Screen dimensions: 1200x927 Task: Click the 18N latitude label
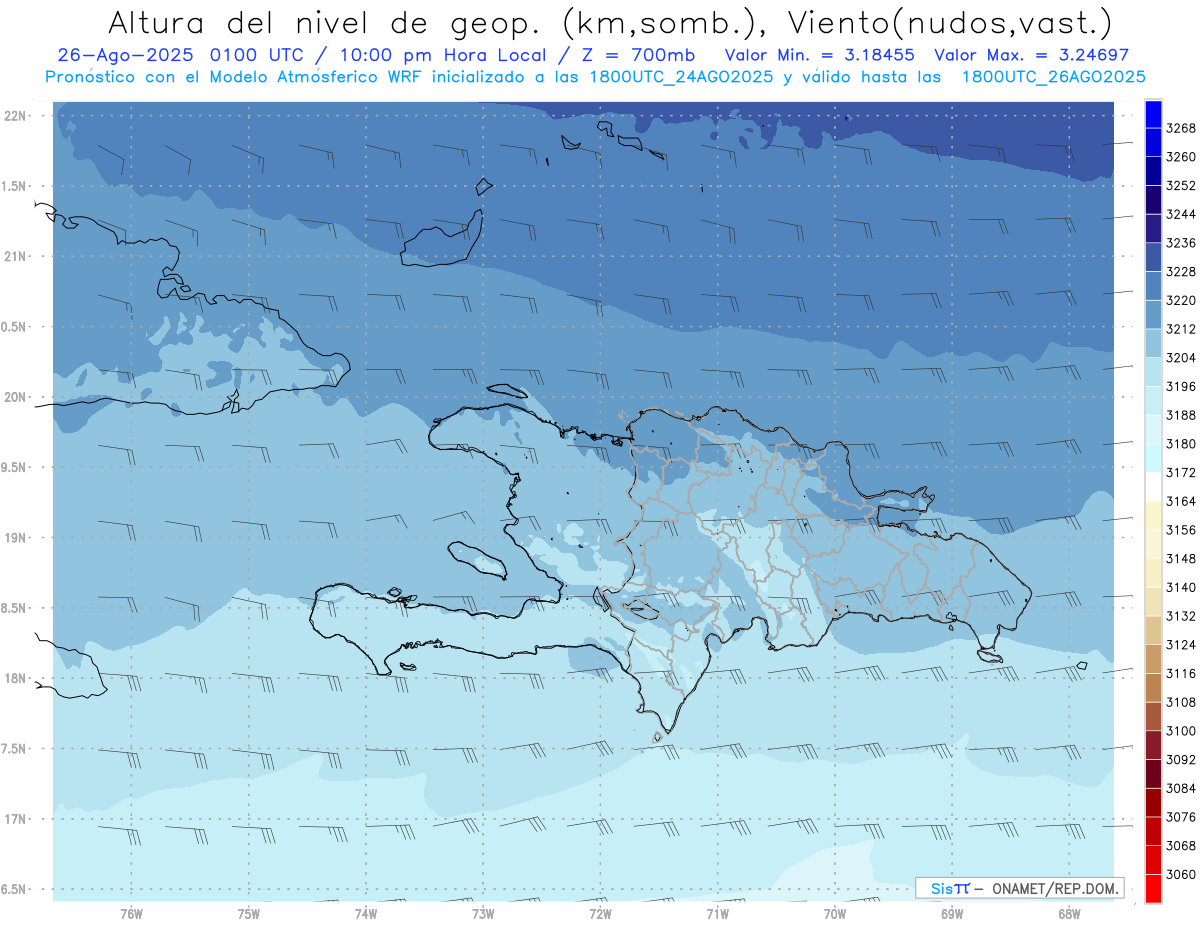[x=16, y=679]
